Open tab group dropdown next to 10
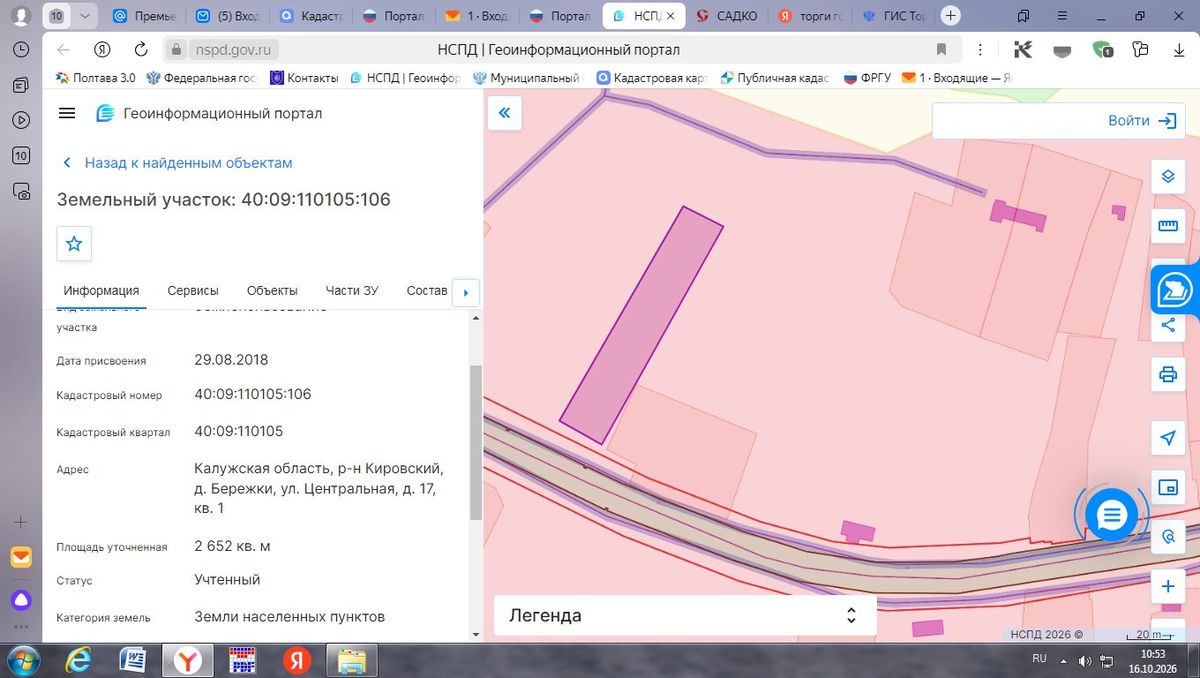The width and height of the screenshot is (1200, 678). pos(85,16)
